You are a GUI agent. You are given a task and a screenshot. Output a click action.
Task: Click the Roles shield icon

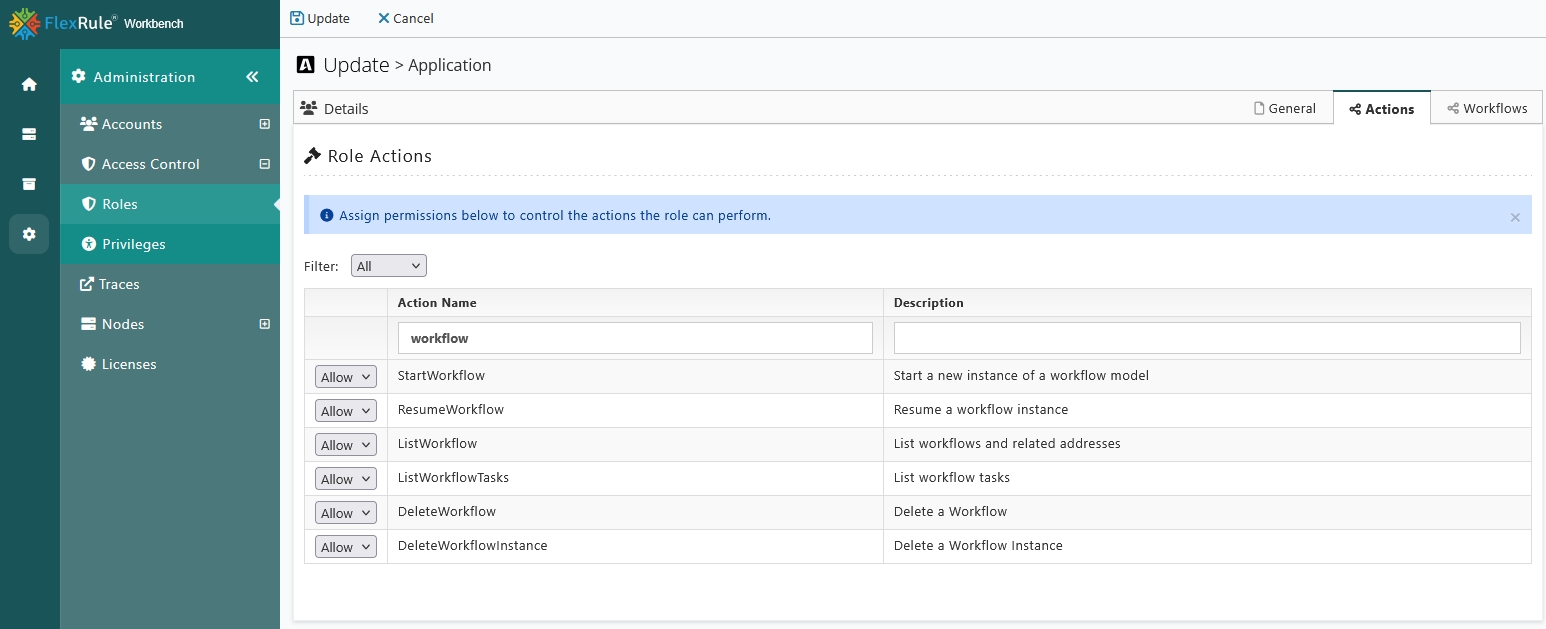click(x=89, y=204)
